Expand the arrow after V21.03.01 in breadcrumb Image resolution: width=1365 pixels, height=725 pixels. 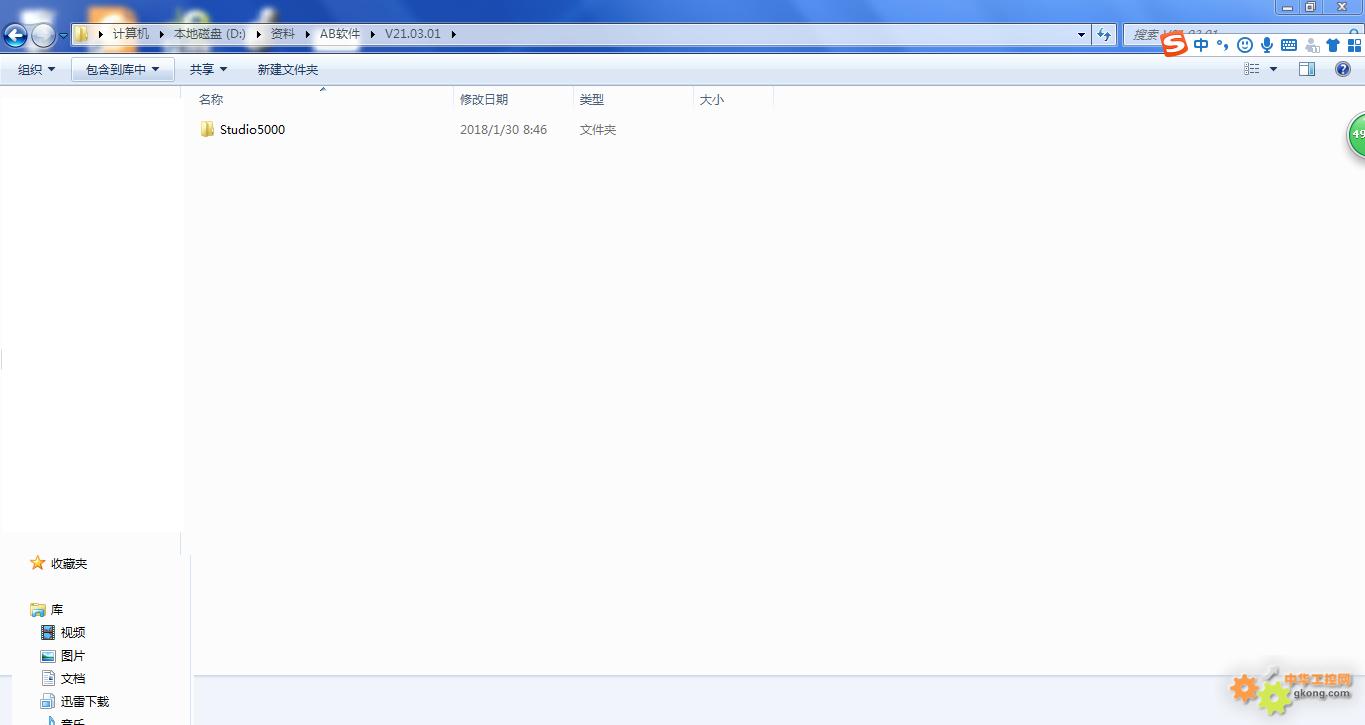pos(453,34)
